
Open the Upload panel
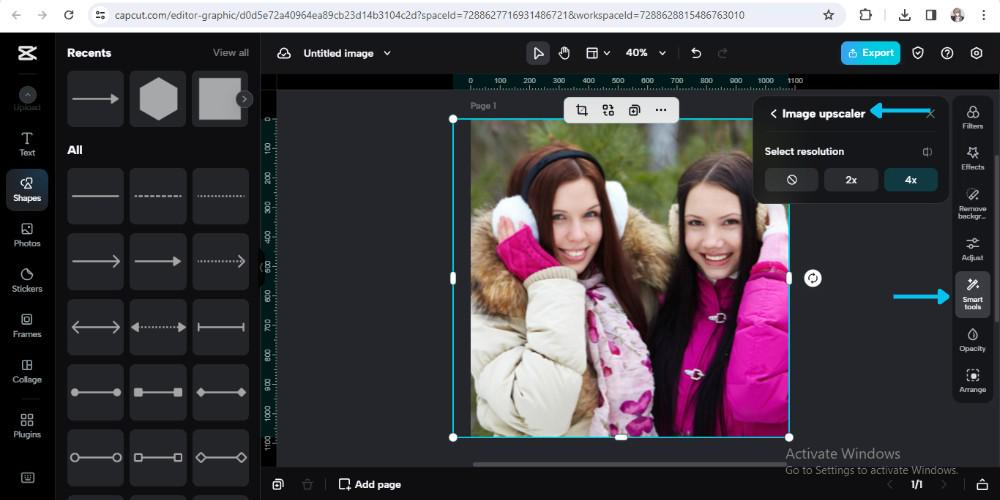click(x=27, y=99)
